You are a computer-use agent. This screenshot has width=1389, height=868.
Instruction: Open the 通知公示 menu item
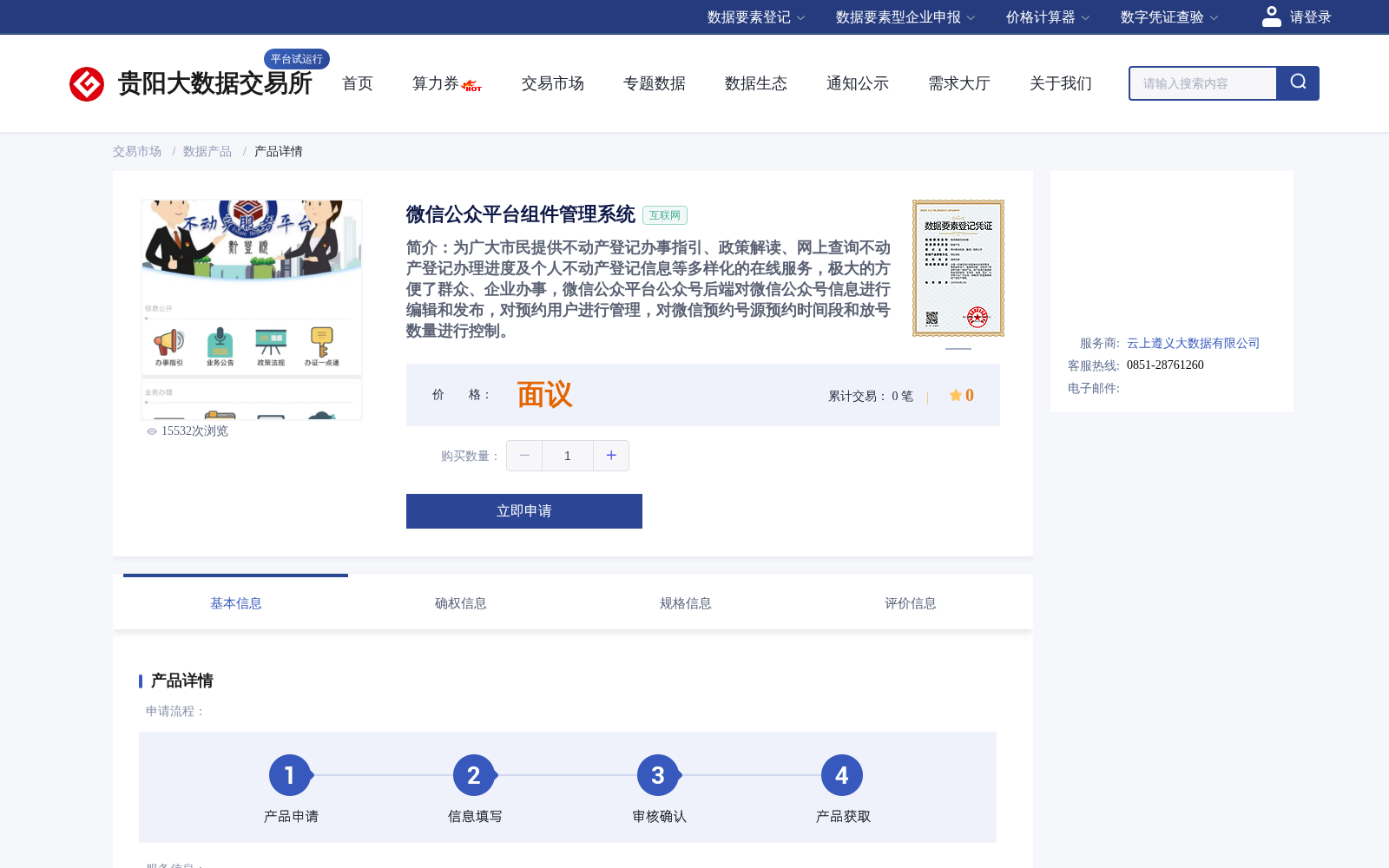(858, 83)
